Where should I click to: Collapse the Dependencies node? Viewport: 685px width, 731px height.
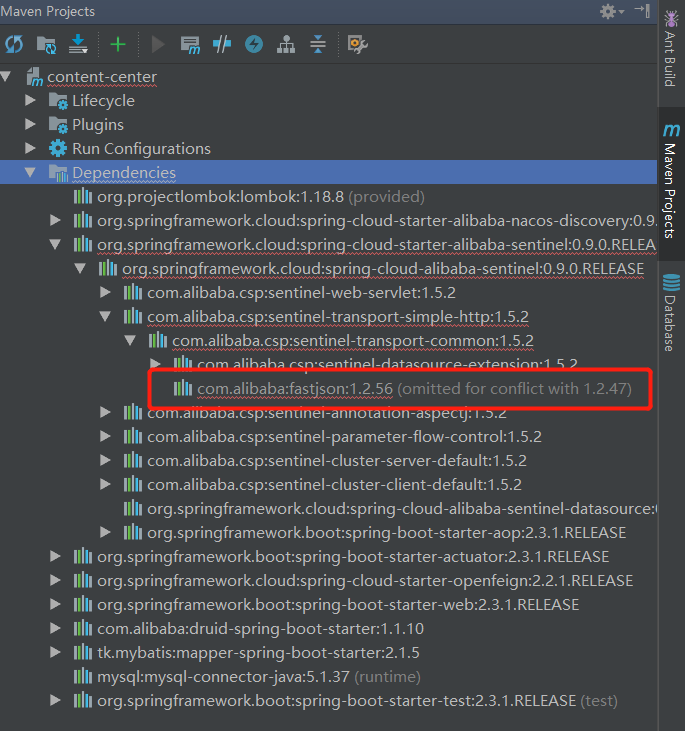pos(31,173)
